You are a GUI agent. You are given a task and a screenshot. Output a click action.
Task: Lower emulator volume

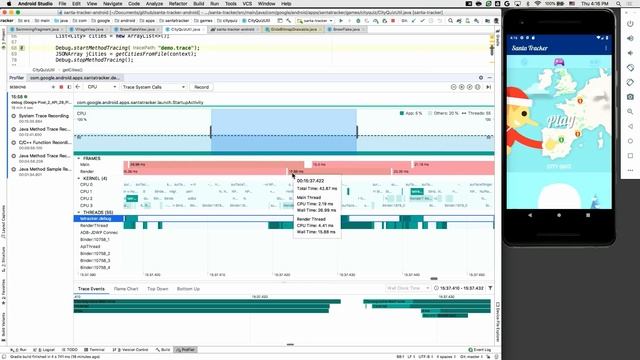point(630,53)
